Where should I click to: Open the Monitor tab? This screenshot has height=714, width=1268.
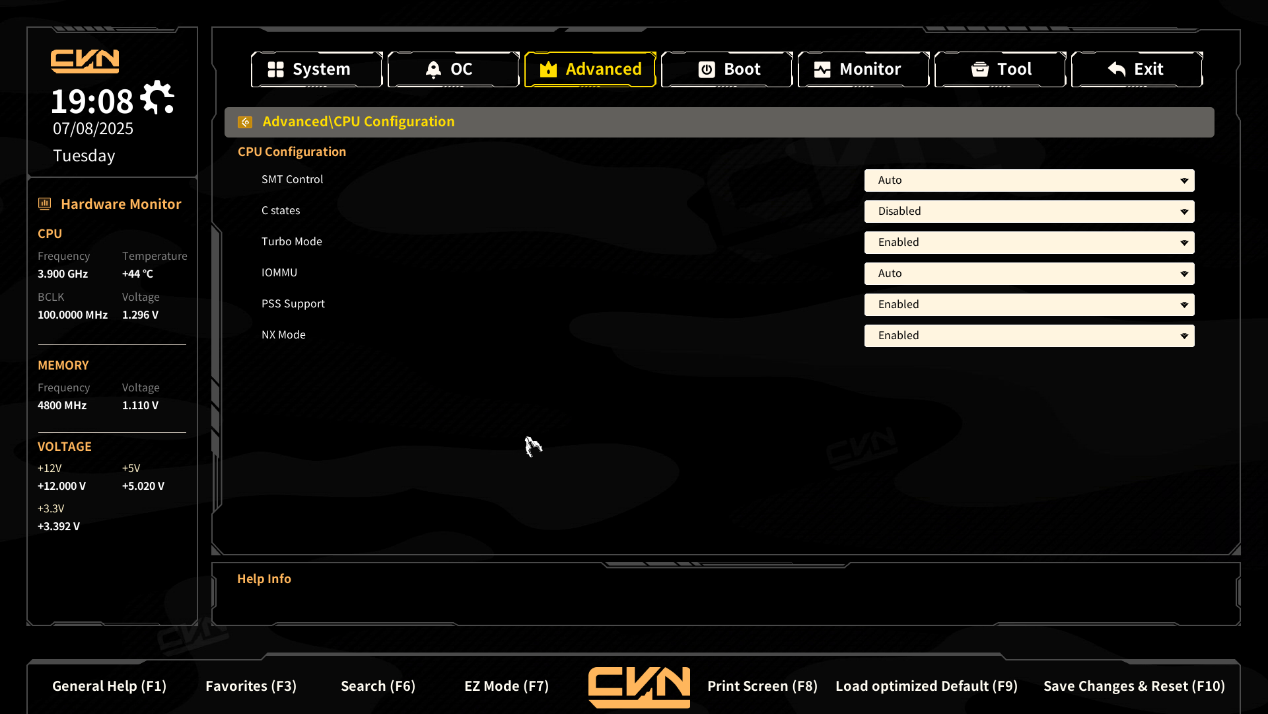[864, 70]
